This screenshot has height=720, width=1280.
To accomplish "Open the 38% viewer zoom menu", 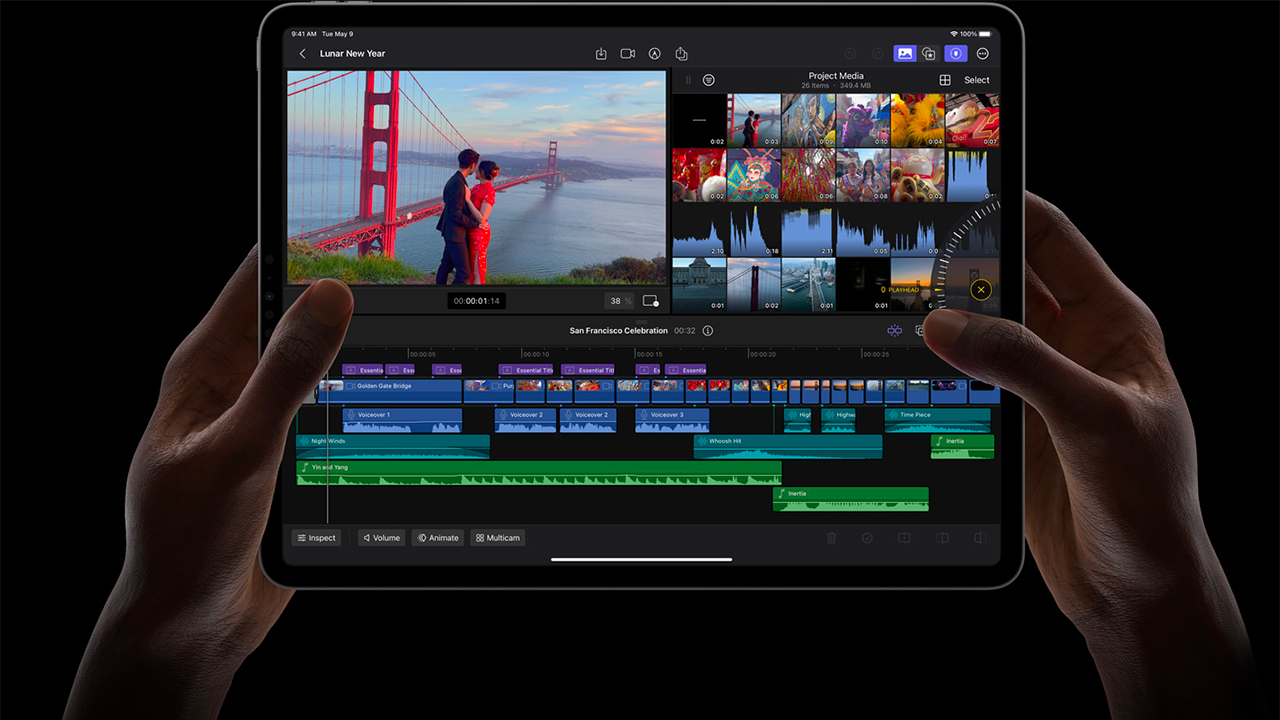I will 619,301.
